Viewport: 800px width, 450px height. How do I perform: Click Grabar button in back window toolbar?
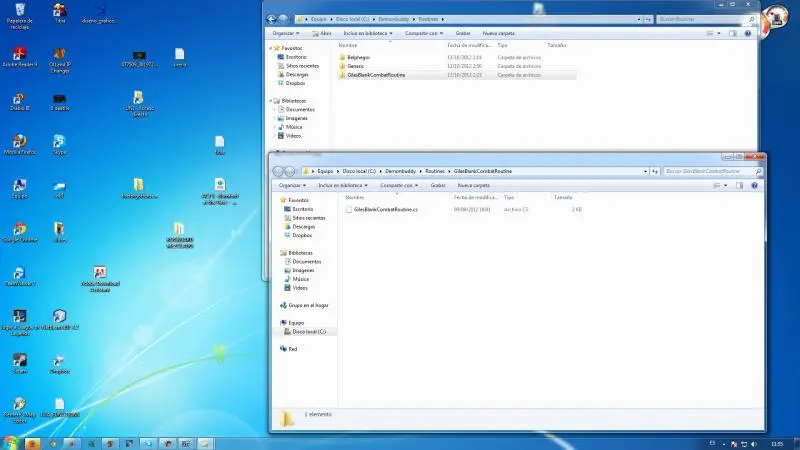pos(462,32)
